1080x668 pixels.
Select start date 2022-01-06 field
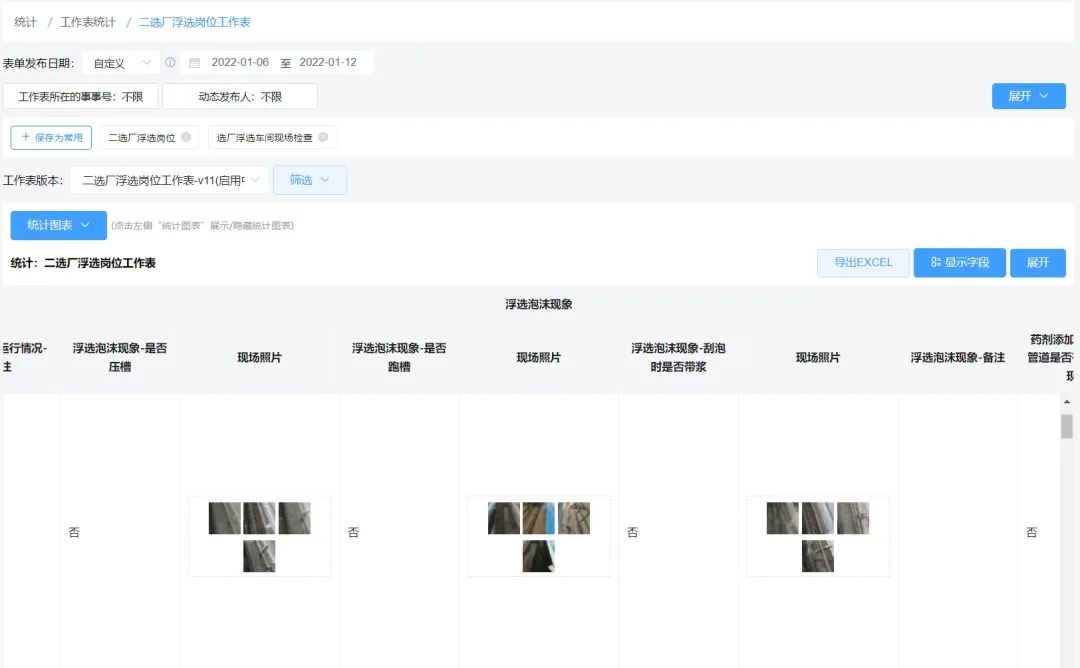coord(240,63)
